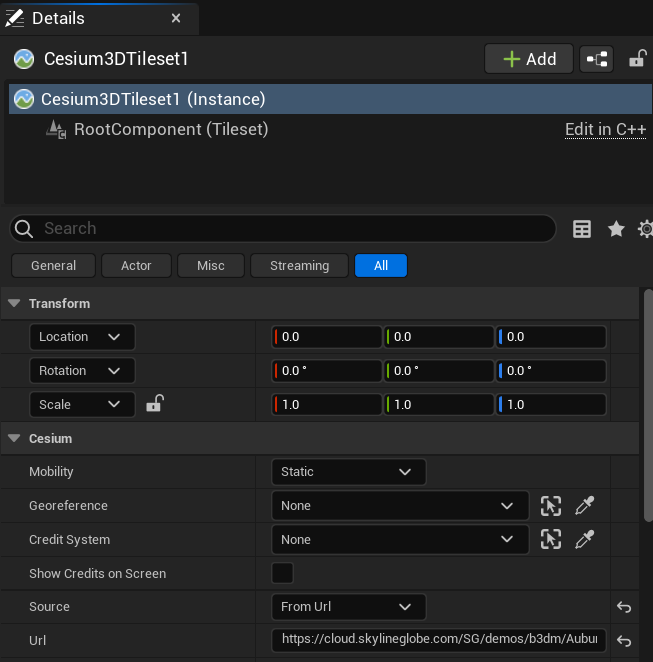The height and width of the screenshot is (662, 653).
Task: Edit the Url text field
Action: point(439,640)
